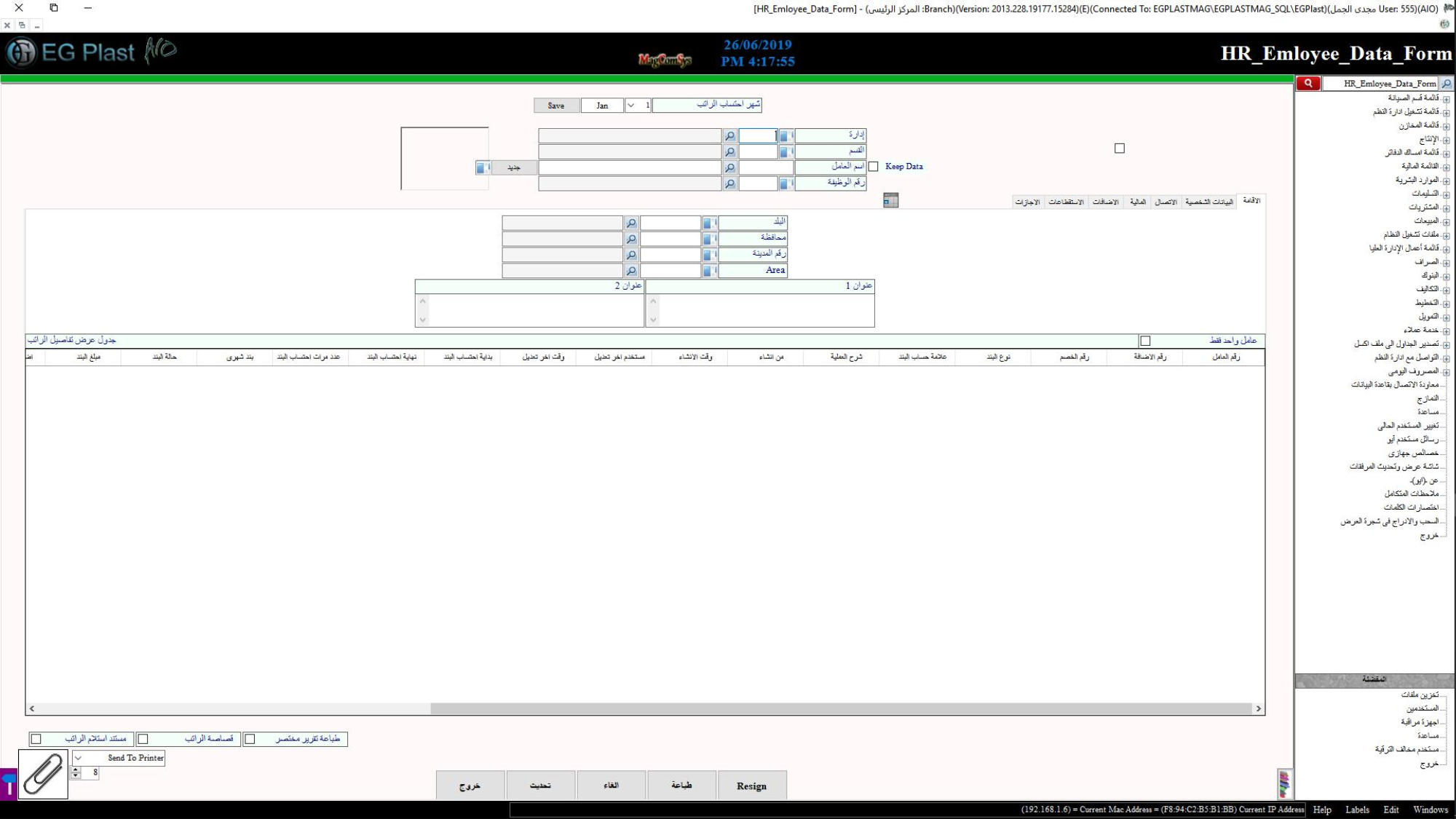Click right arrow of table horizontal scrollbar
1456x819 pixels.
click(x=1258, y=708)
